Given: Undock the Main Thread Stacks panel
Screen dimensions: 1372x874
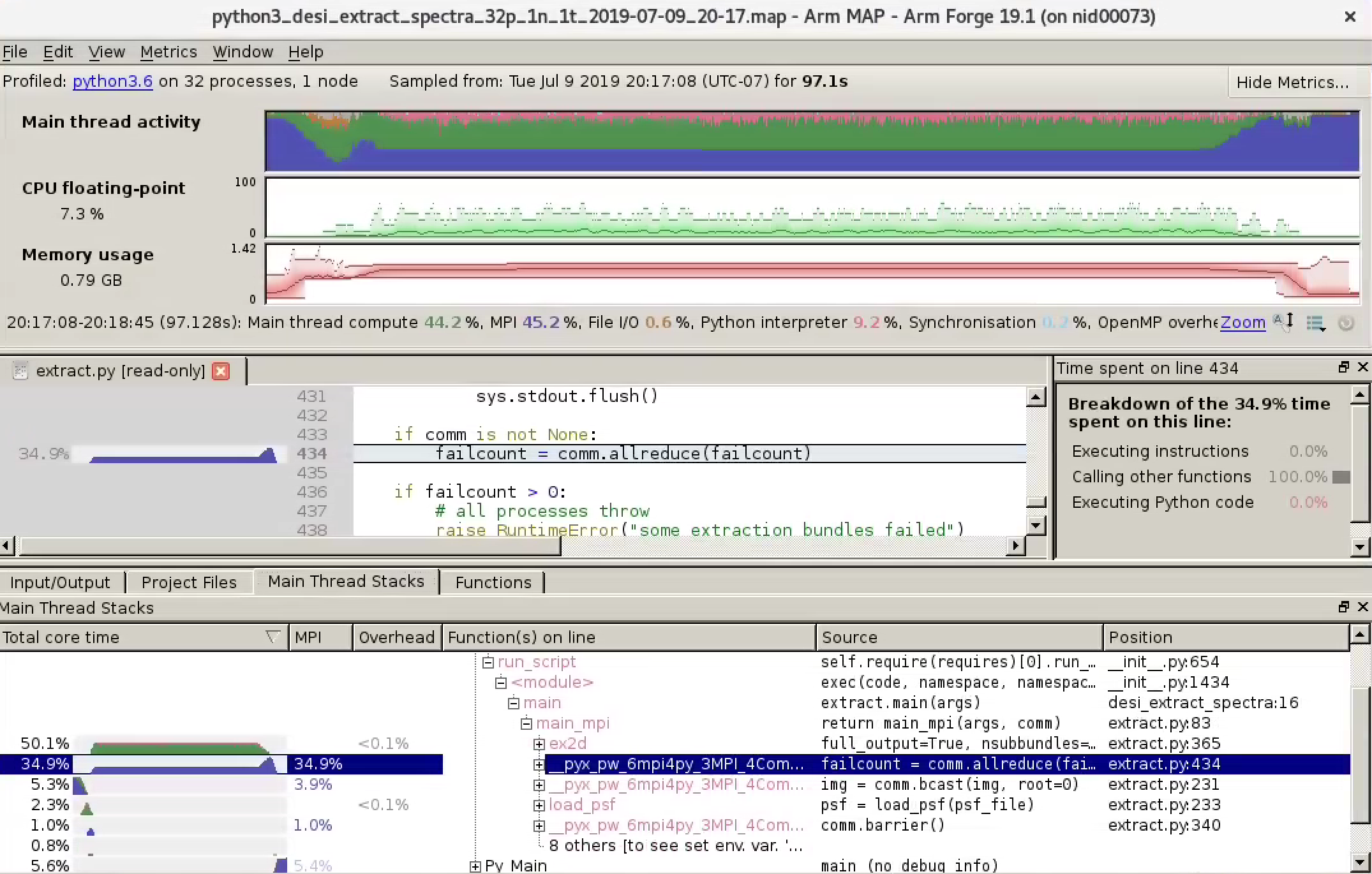Looking at the screenshot, I should pyautogui.click(x=1343, y=607).
